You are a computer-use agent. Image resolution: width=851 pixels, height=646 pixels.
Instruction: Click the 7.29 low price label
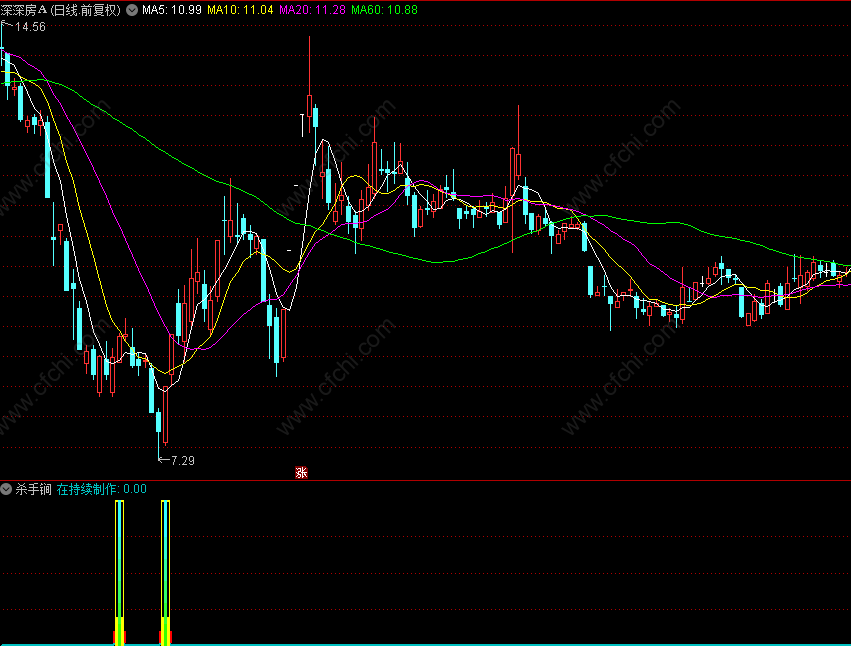[182, 460]
